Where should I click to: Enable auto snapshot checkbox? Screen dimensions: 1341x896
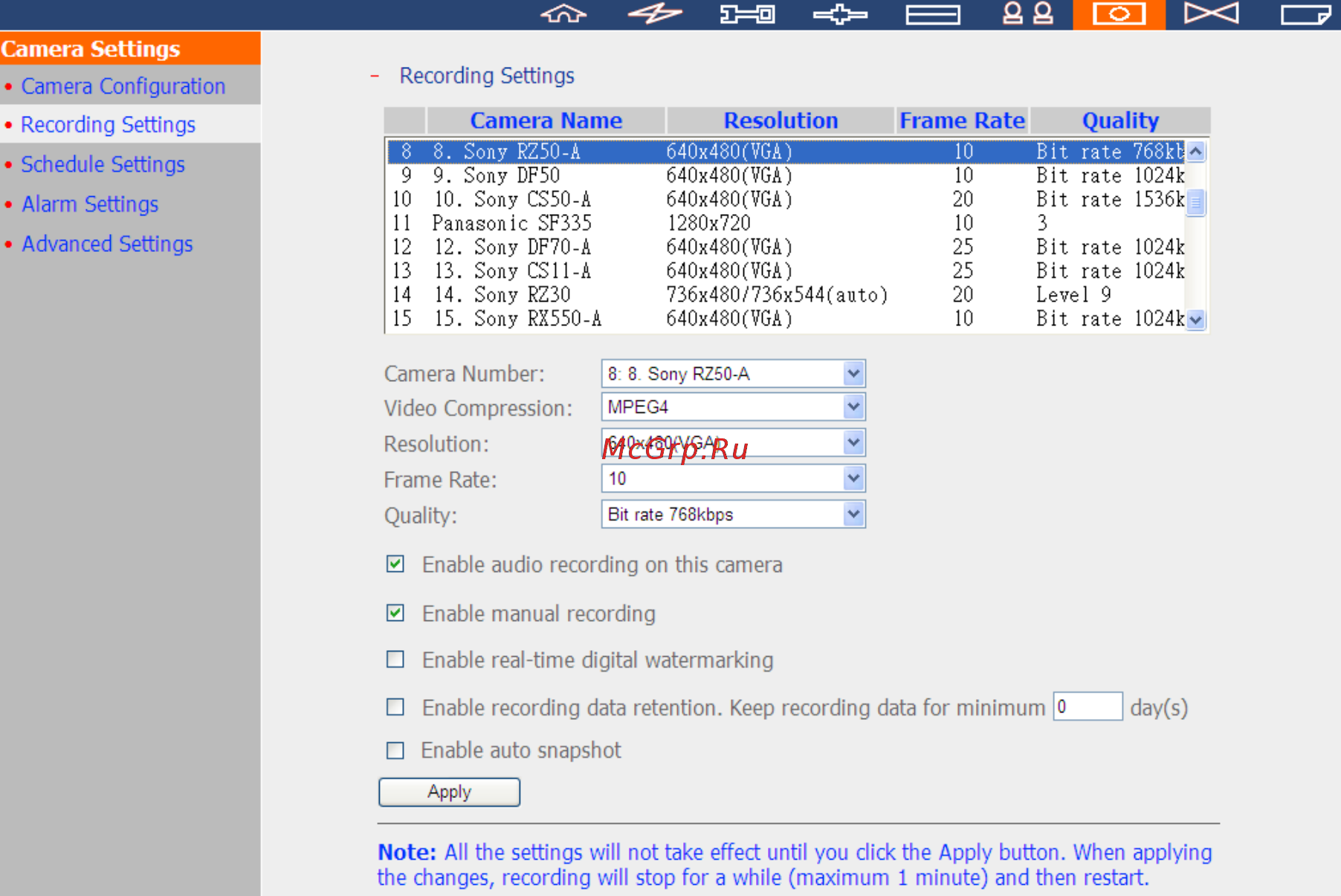click(395, 750)
